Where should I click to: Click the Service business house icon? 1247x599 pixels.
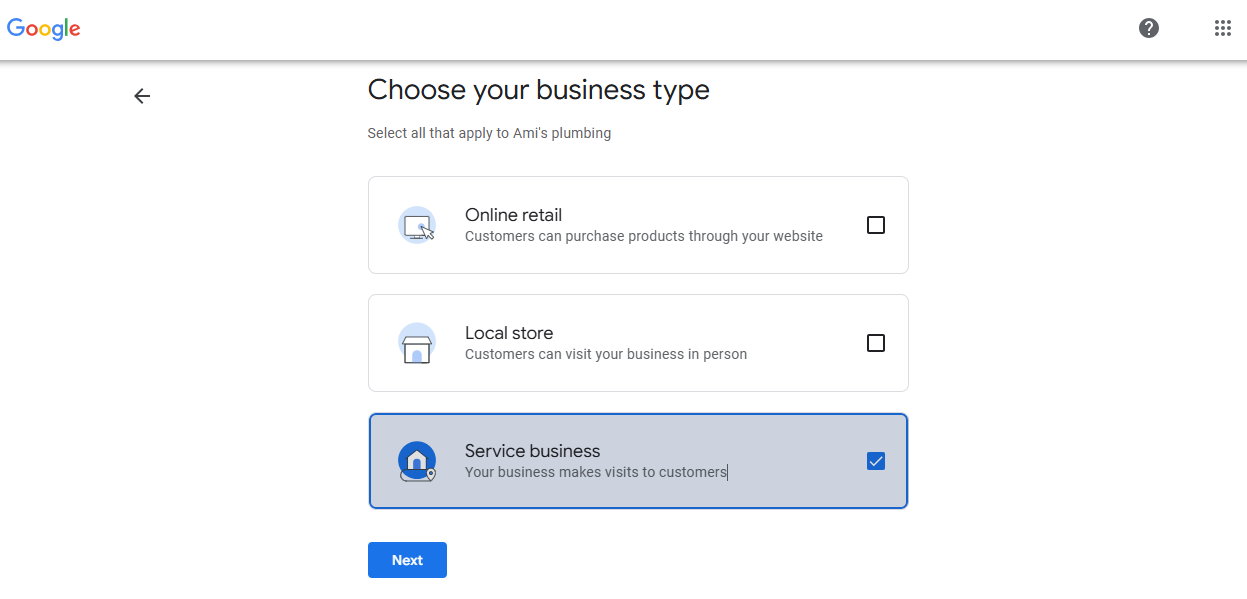click(417, 461)
